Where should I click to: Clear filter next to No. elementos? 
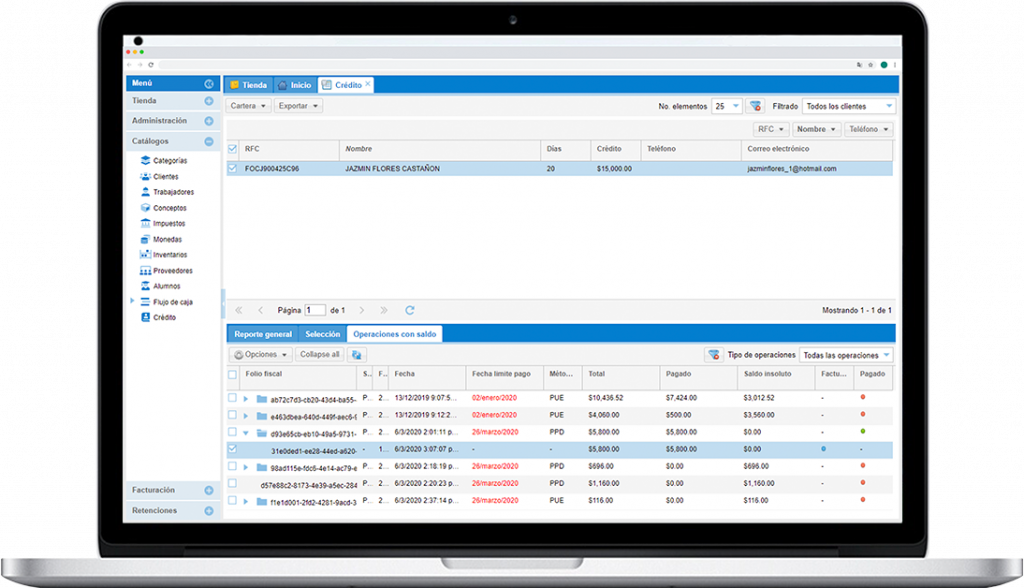pyautogui.click(x=755, y=106)
